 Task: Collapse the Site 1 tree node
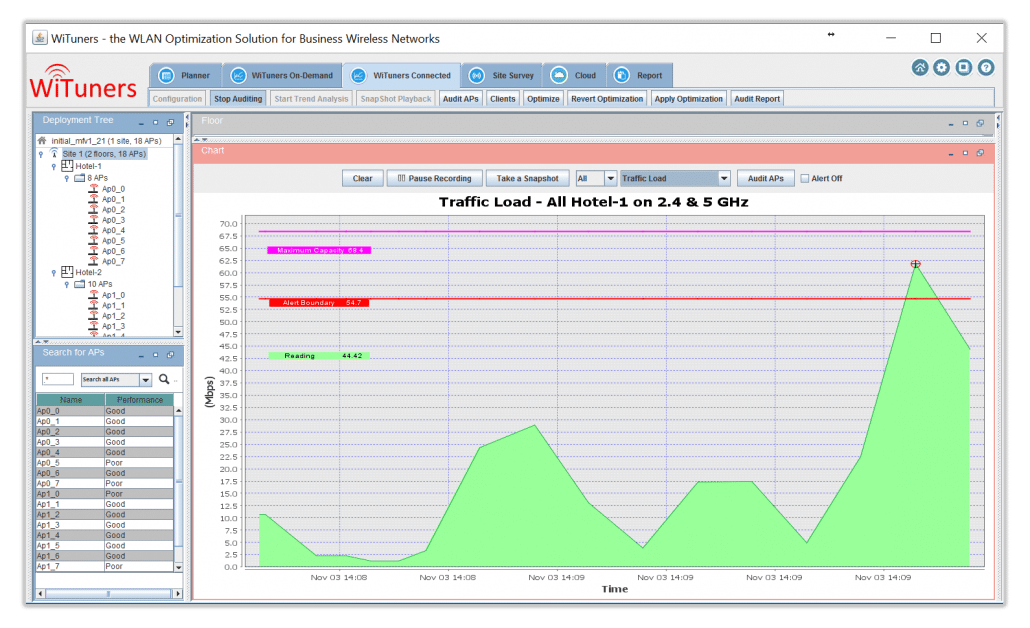click(41, 154)
